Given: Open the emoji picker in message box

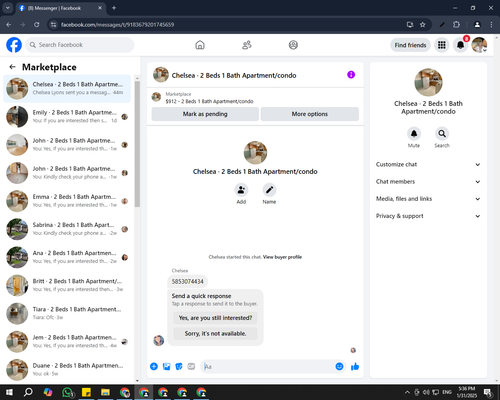Looking at the screenshot, I should click(x=339, y=367).
